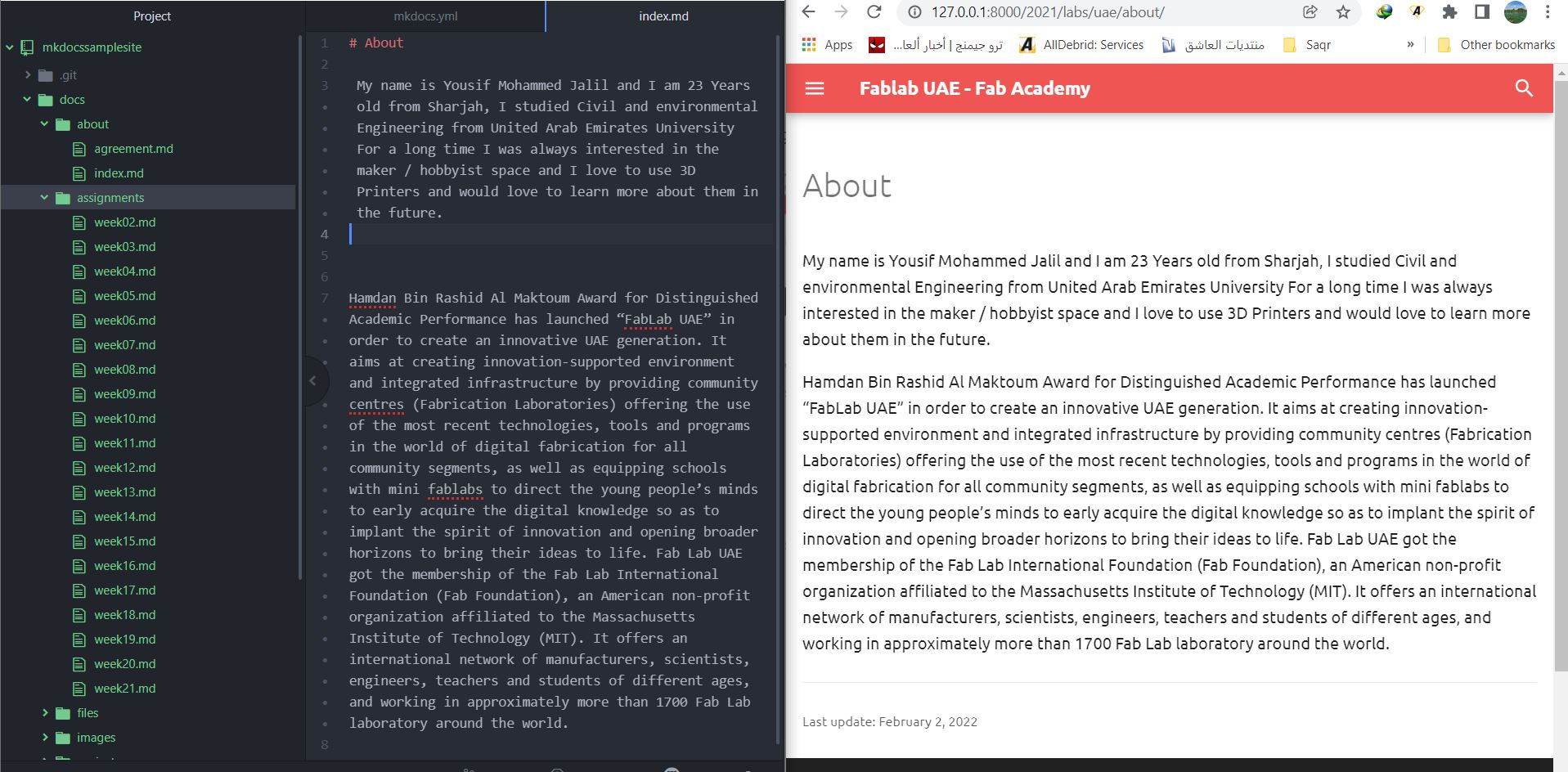Viewport: 1568px width, 772px height.
Task: Click the '# About' heading line in editor
Action: pos(376,43)
